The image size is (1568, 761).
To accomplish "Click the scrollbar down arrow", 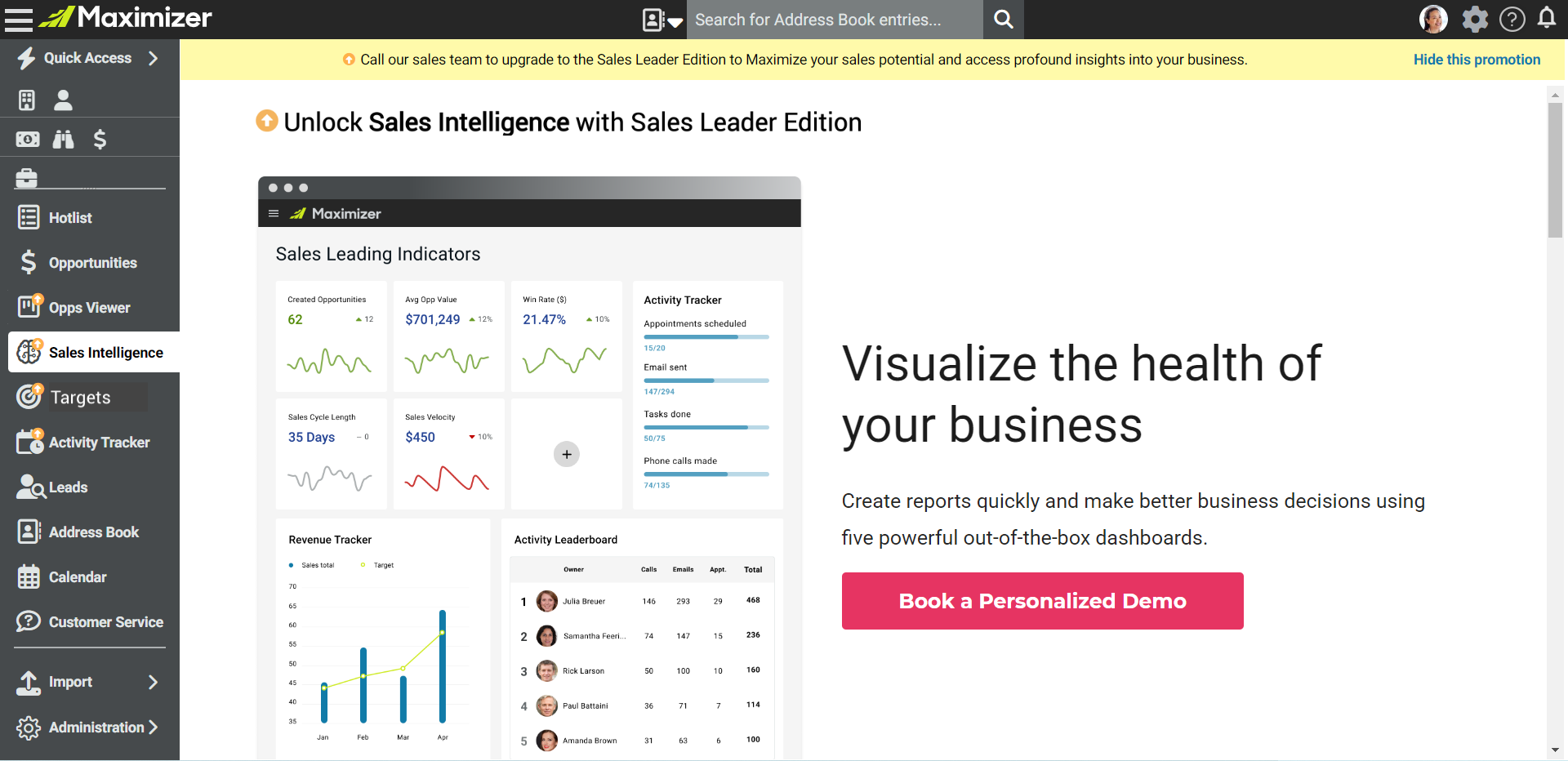I will click(1555, 750).
